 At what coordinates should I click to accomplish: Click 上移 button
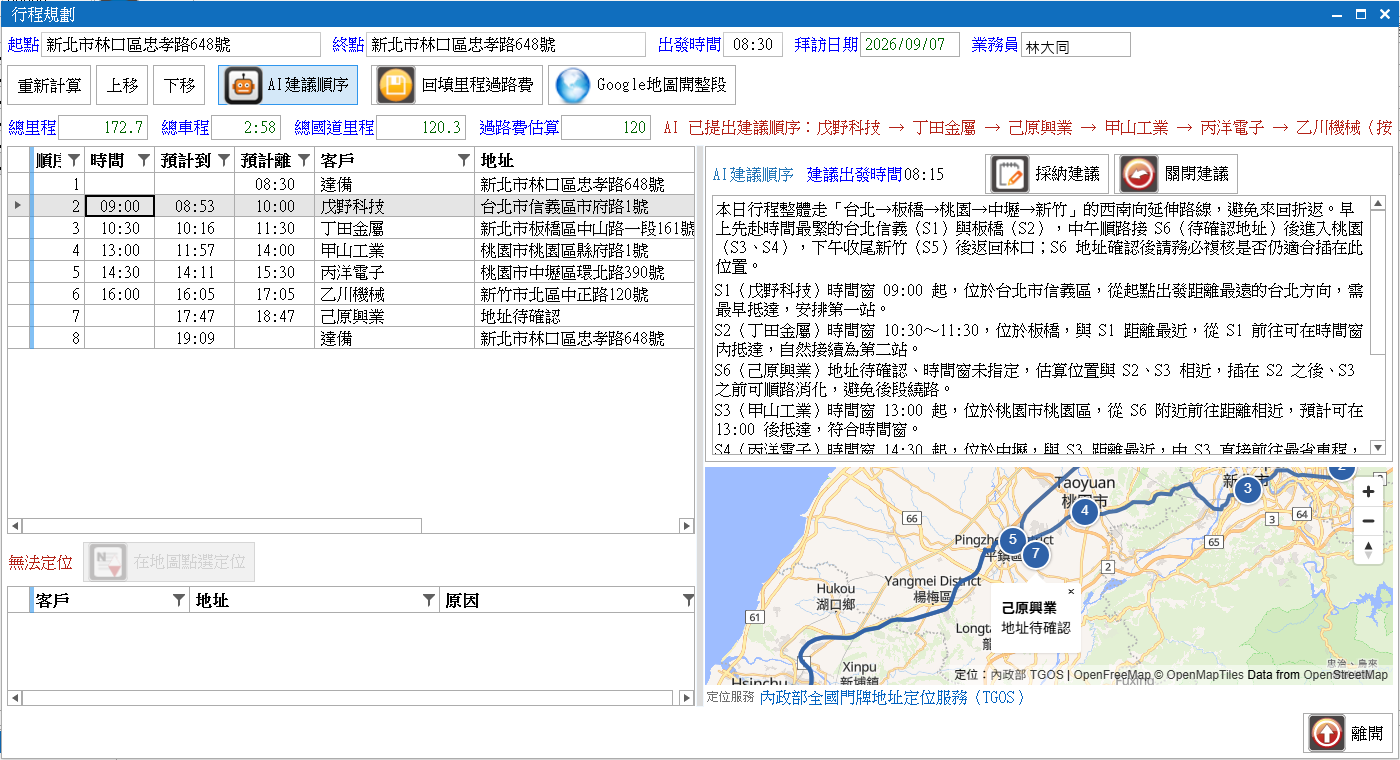click(x=122, y=85)
